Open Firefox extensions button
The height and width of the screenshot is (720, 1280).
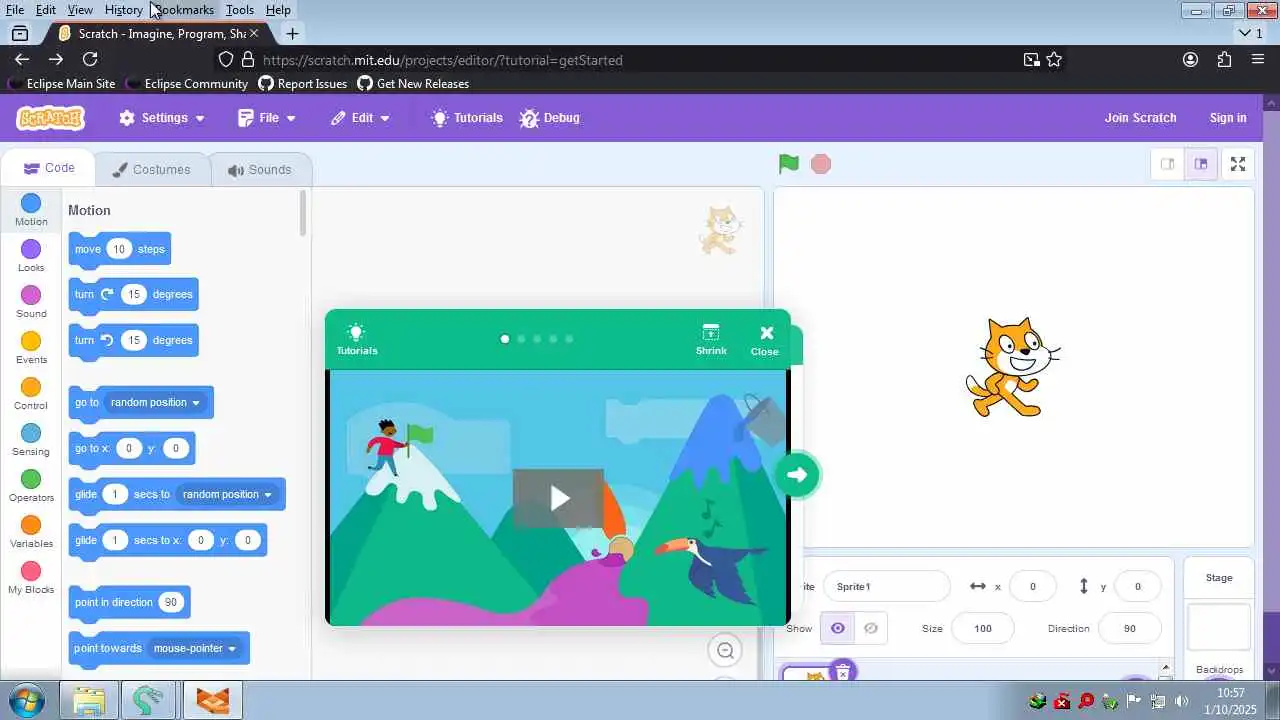tap(1224, 60)
